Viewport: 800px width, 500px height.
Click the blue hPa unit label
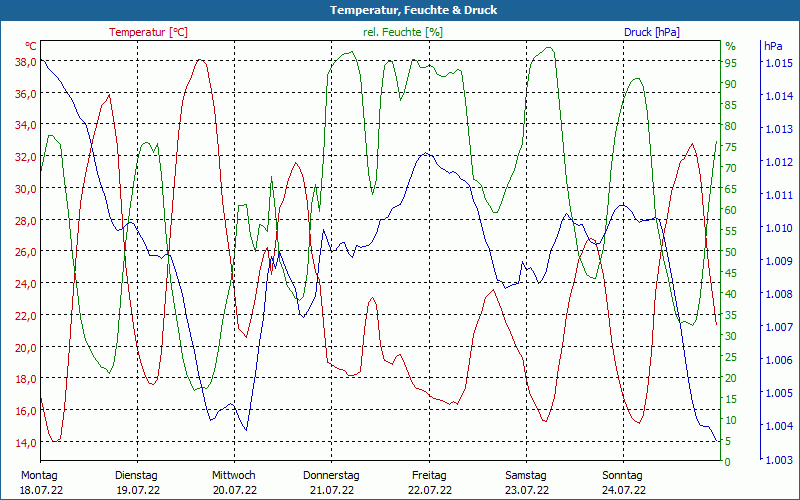point(773,46)
